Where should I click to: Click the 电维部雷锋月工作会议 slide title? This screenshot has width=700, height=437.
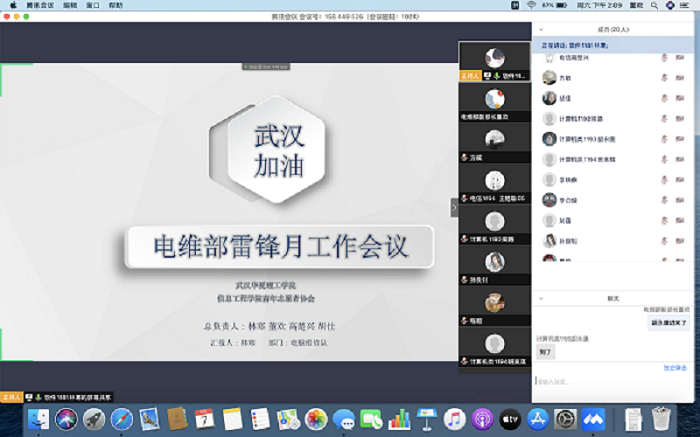281,246
